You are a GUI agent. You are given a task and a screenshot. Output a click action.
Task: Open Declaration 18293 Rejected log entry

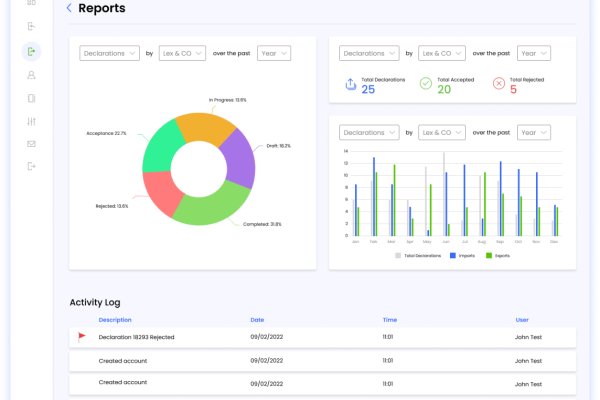point(322,337)
